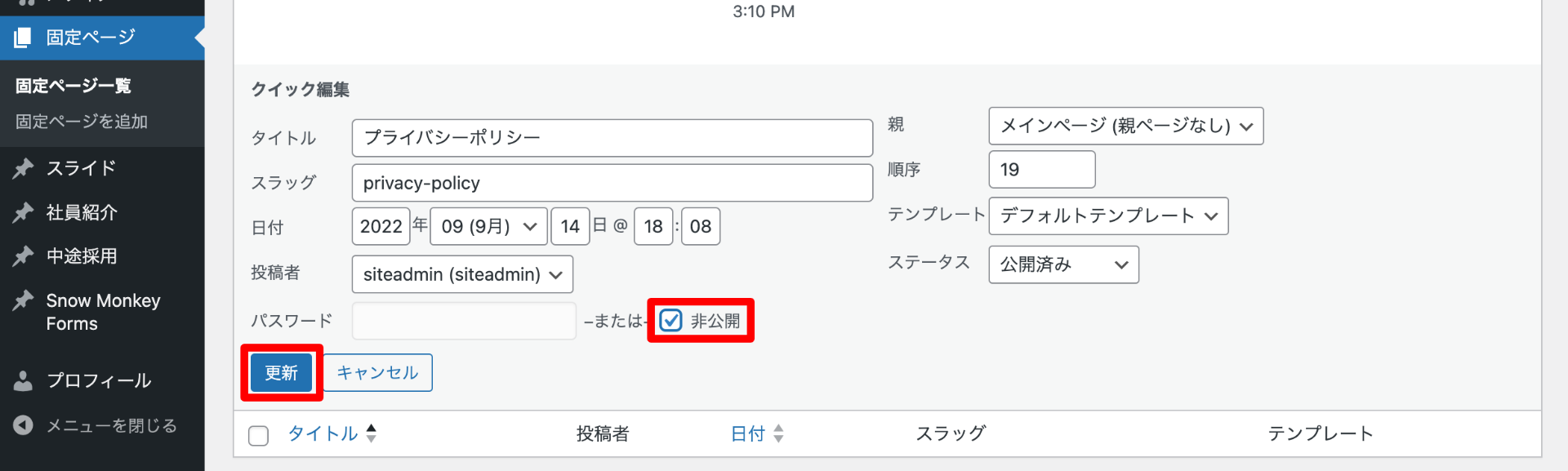Click the 日付 column sort arrows
The height and width of the screenshot is (471, 1568).
click(x=778, y=433)
